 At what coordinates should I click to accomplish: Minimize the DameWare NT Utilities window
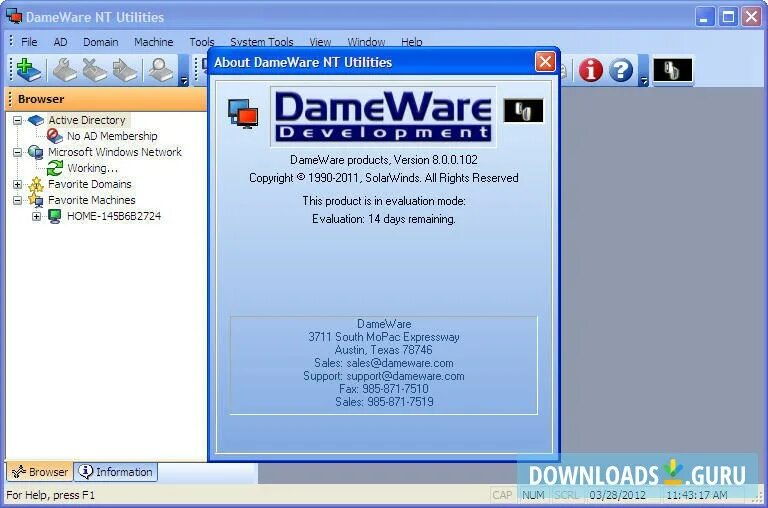pos(704,17)
